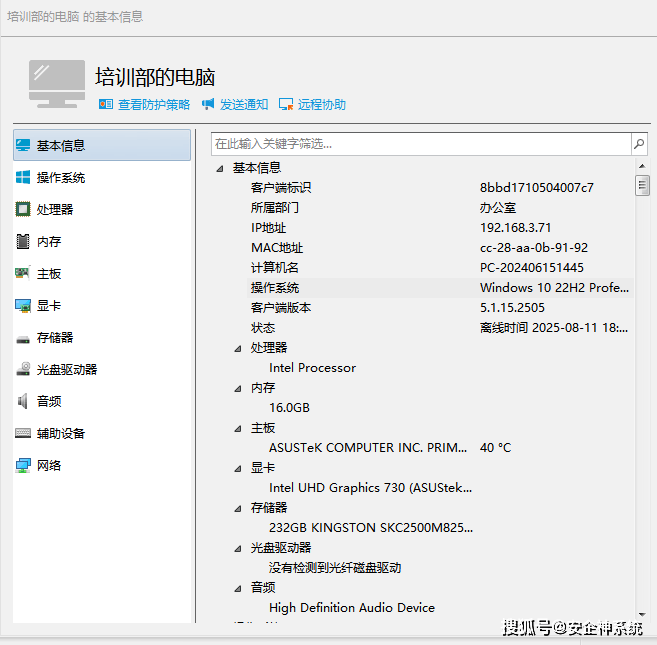
Task: Click the speaker icon for 音频
Action: pos(23,401)
